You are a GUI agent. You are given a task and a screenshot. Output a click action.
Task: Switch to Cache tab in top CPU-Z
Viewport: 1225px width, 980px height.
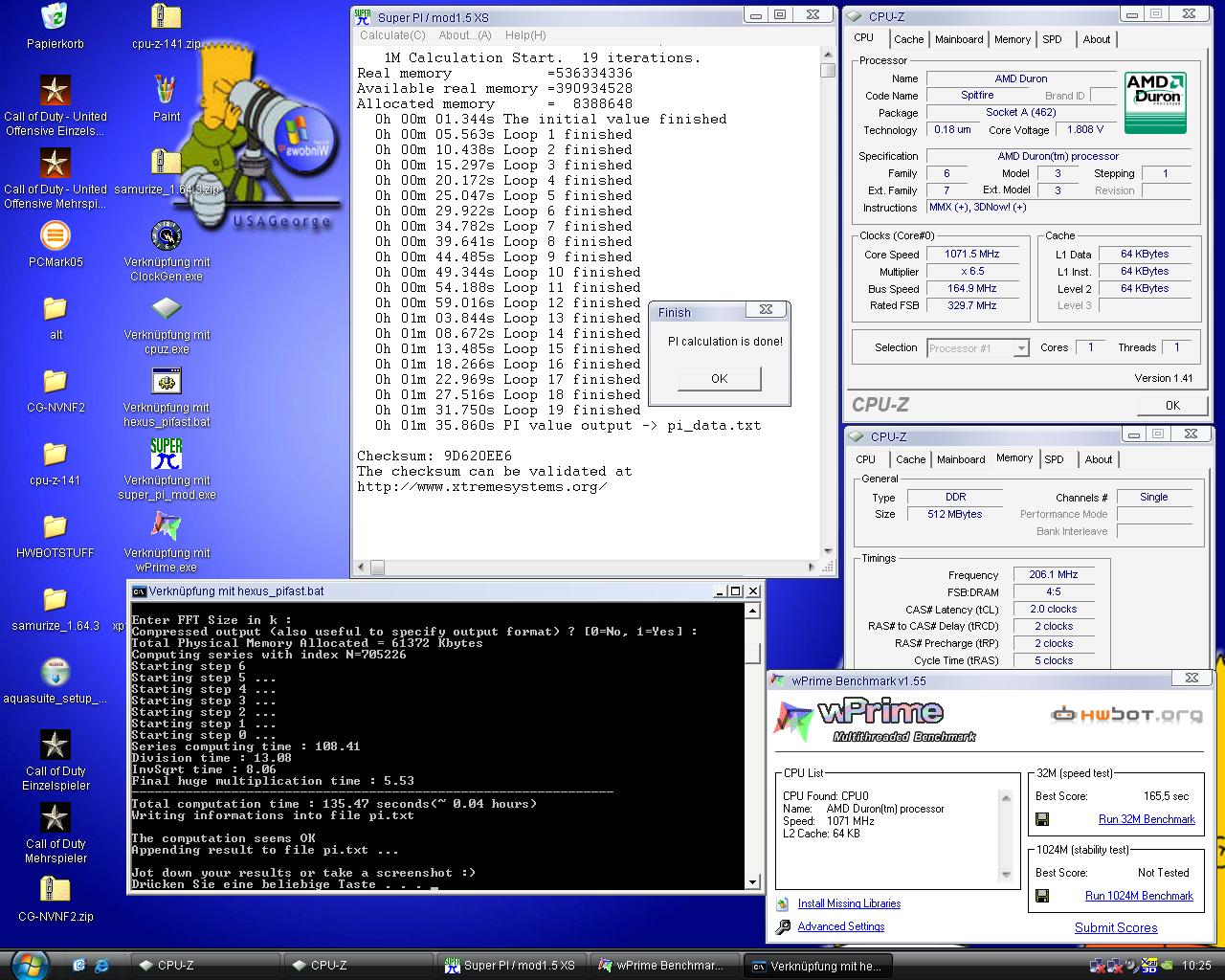click(x=908, y=39)
